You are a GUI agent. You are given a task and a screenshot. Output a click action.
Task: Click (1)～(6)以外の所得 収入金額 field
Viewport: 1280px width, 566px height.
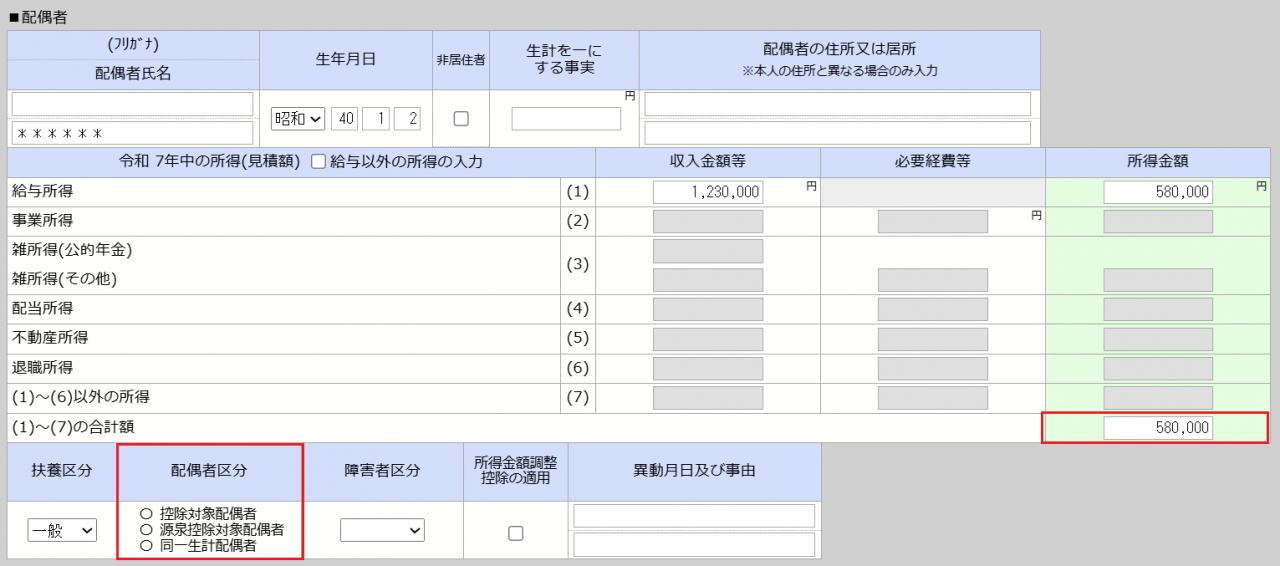click(x=708, y=398)
